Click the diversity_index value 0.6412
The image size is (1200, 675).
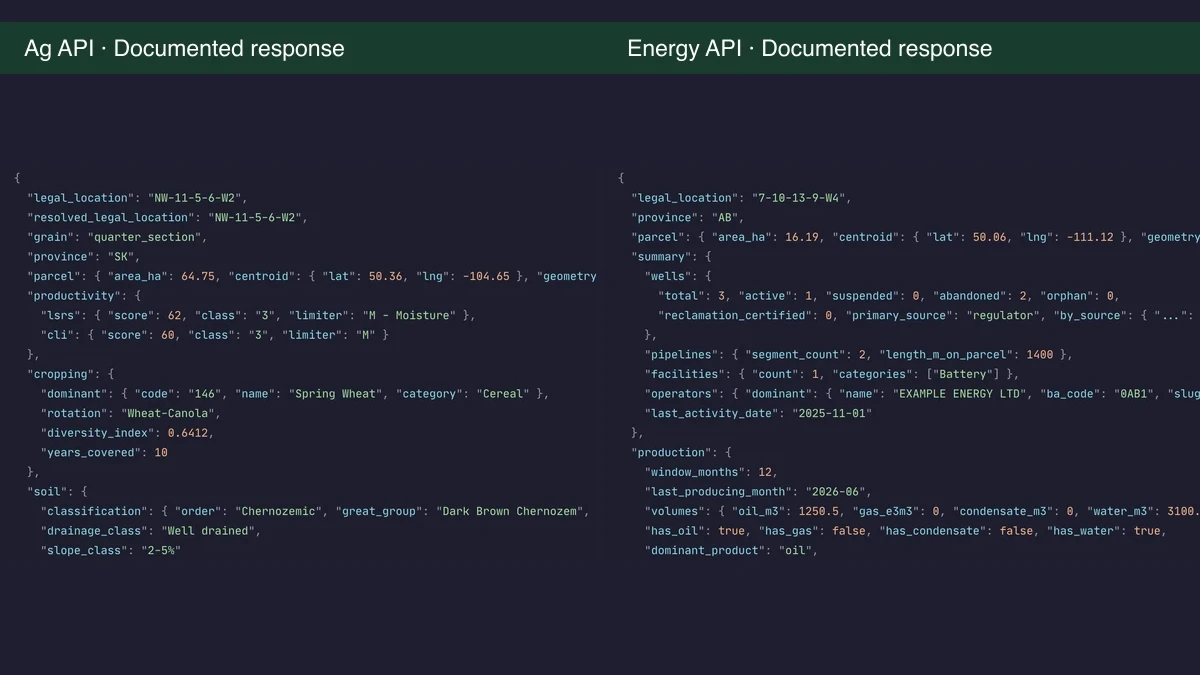click(x=190, y=433)
